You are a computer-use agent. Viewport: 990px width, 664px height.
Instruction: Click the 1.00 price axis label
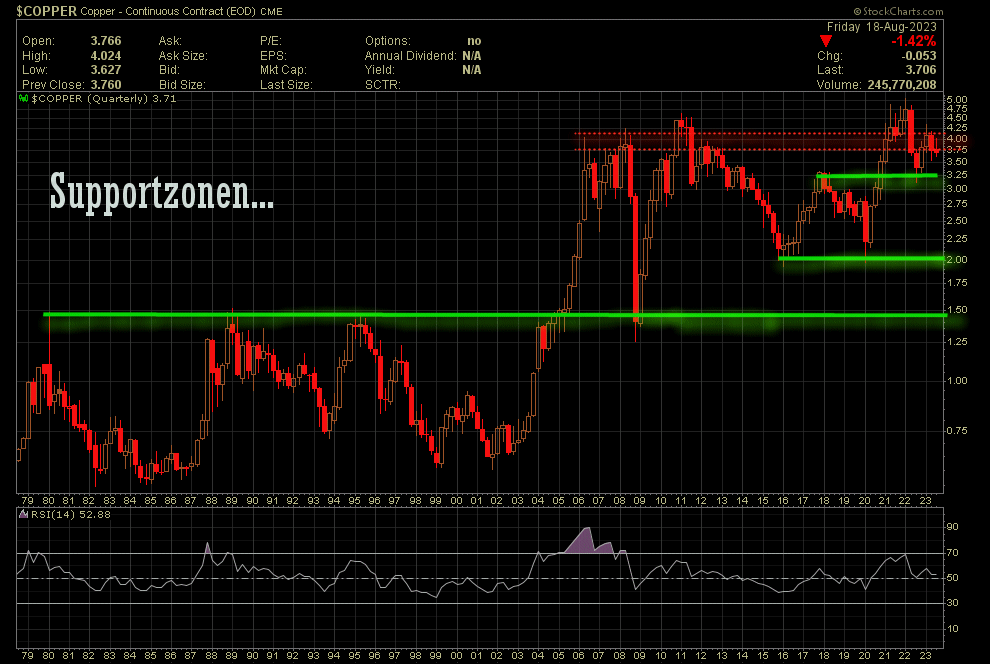pyautogui.click(x=957, y=381)
